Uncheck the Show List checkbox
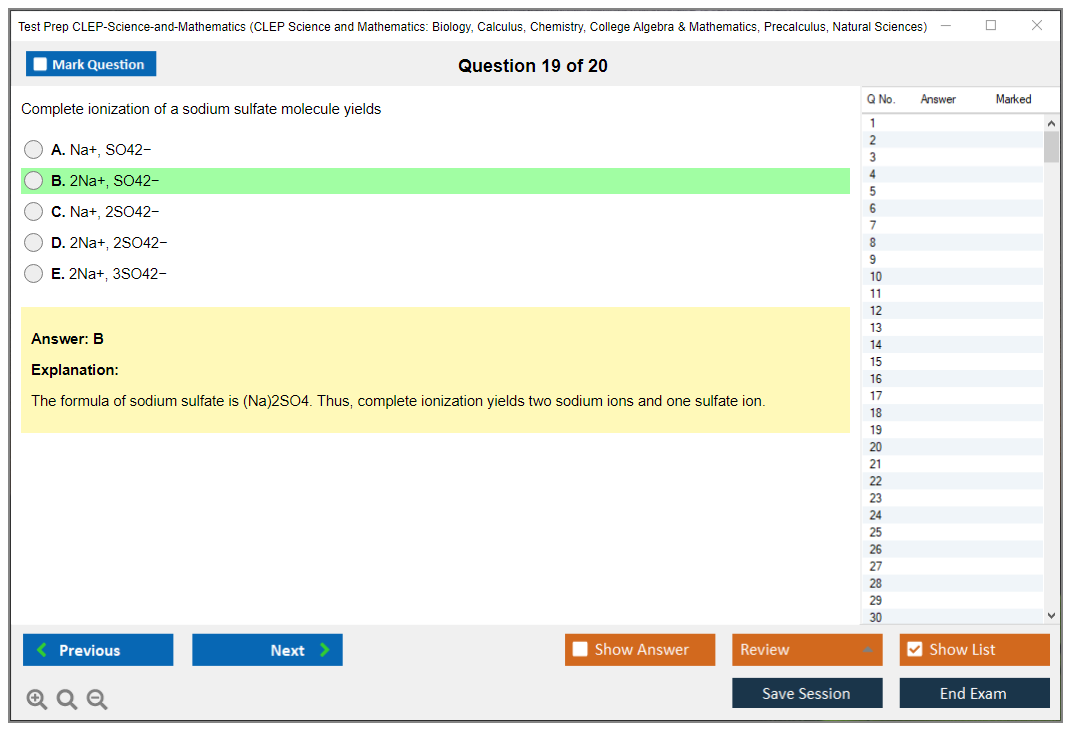 coord(914,650)
